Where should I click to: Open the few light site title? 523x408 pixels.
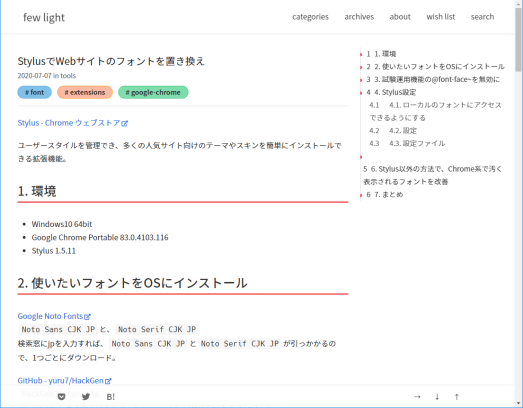coord(44,17)
